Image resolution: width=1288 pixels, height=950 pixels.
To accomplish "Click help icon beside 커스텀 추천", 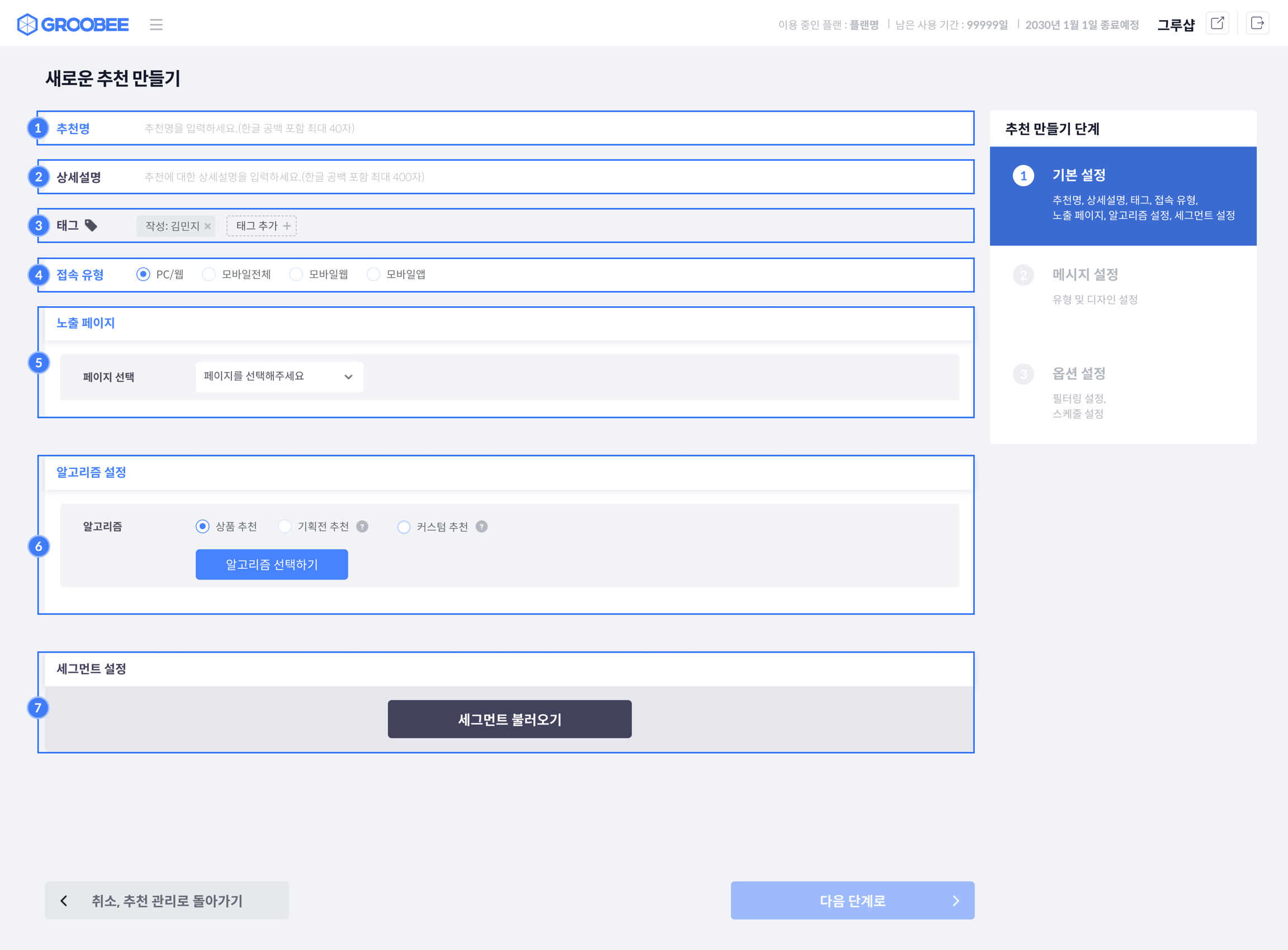I will pyautogui.click(x=481, y=527).
